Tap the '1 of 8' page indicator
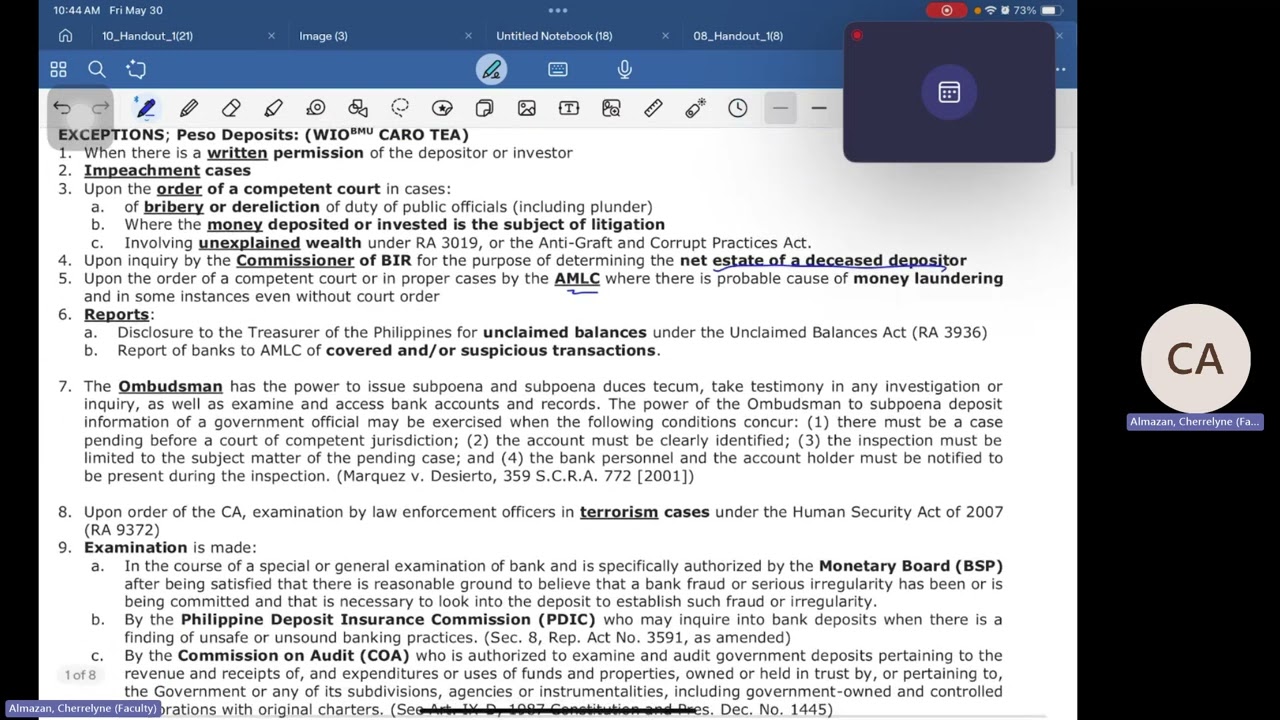This screenshot has width=1280, height=720. coord(80,675)
